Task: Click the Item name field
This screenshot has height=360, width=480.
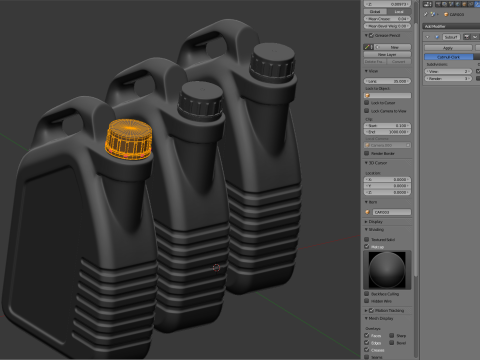Action: (391, 212)
